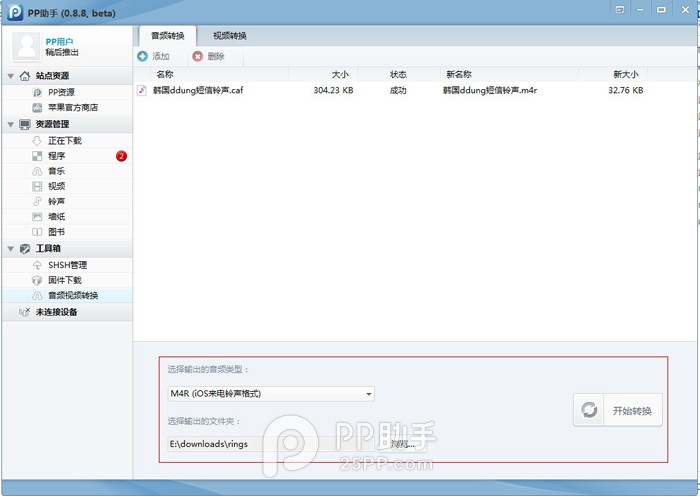This screenshot has height=496, width=700.
Task: Click the 固件下载 shield icon
Action: pos(37,280)
